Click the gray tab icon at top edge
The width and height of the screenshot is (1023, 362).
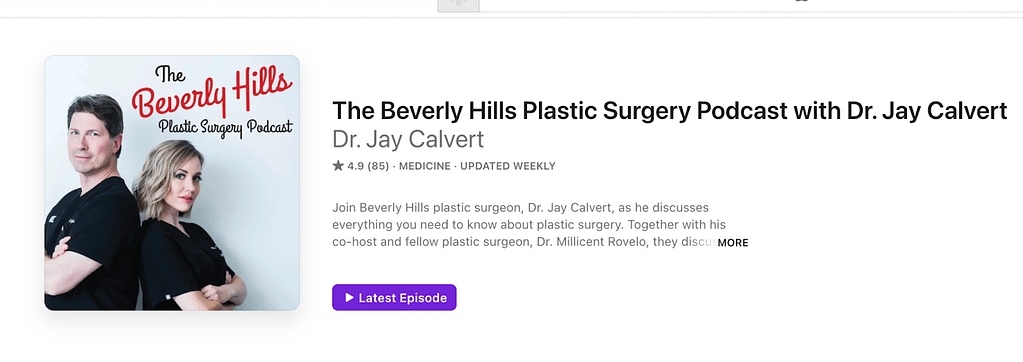click(x=458, y=5)
